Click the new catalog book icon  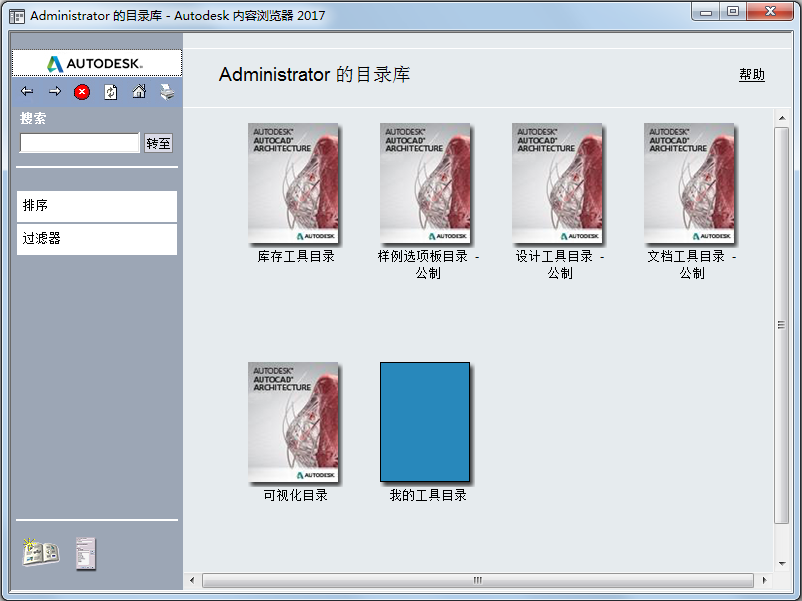[x=40, y=552]
